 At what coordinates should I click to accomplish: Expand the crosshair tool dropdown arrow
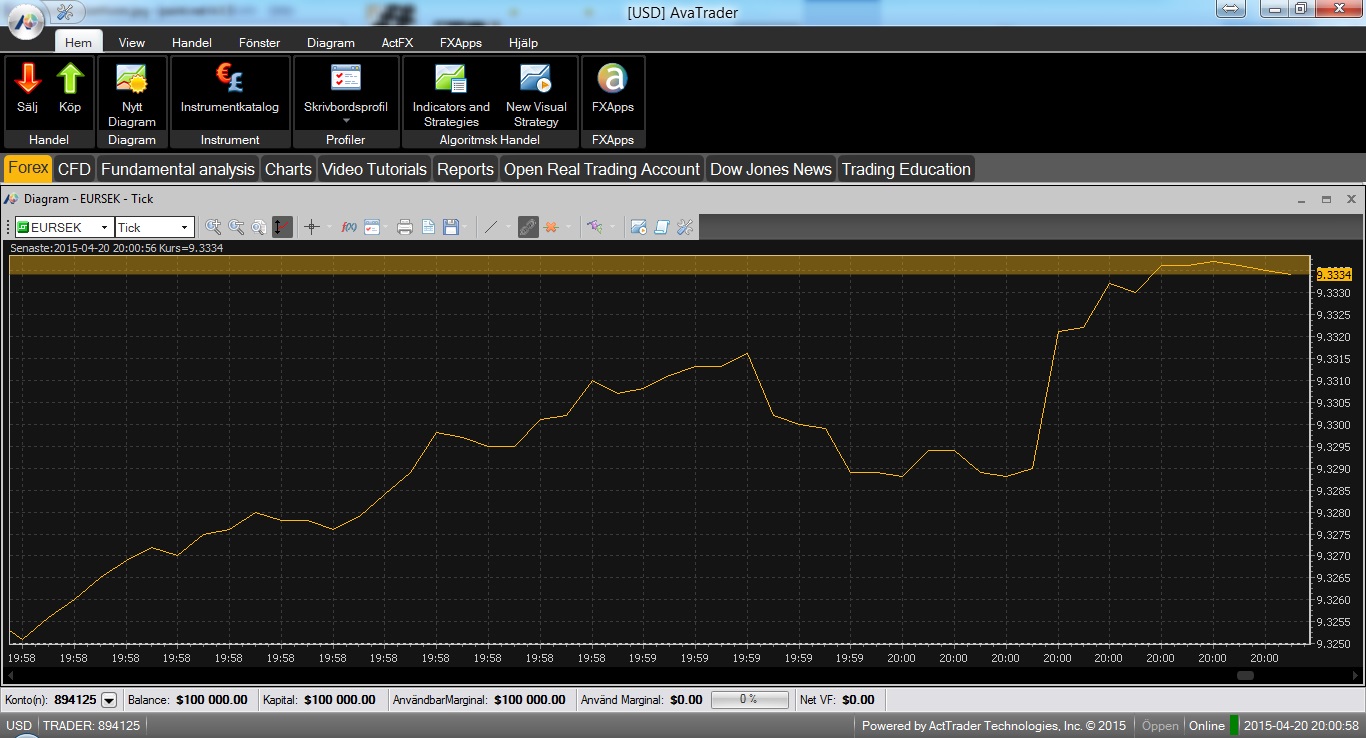click(x=329, y=227)
